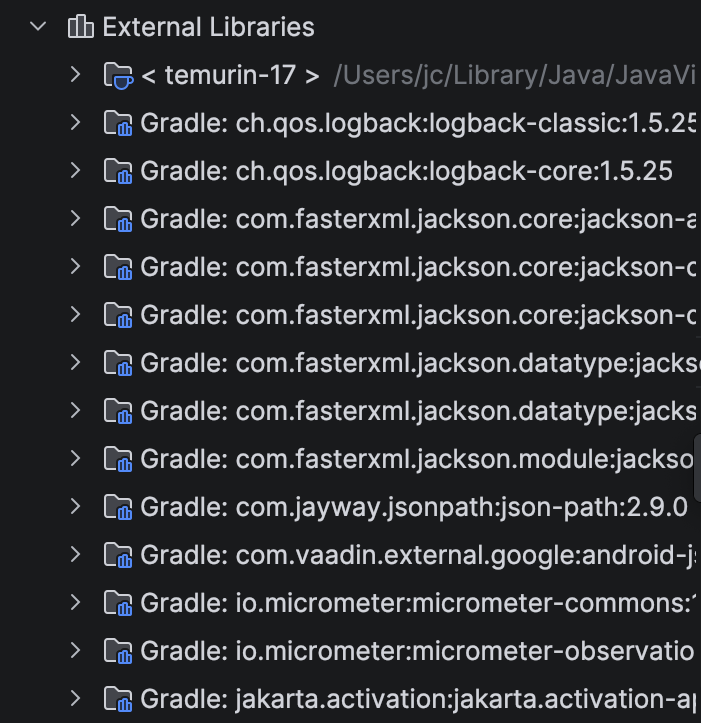Click the jakarta.activation library folder icon

(118, 699)
